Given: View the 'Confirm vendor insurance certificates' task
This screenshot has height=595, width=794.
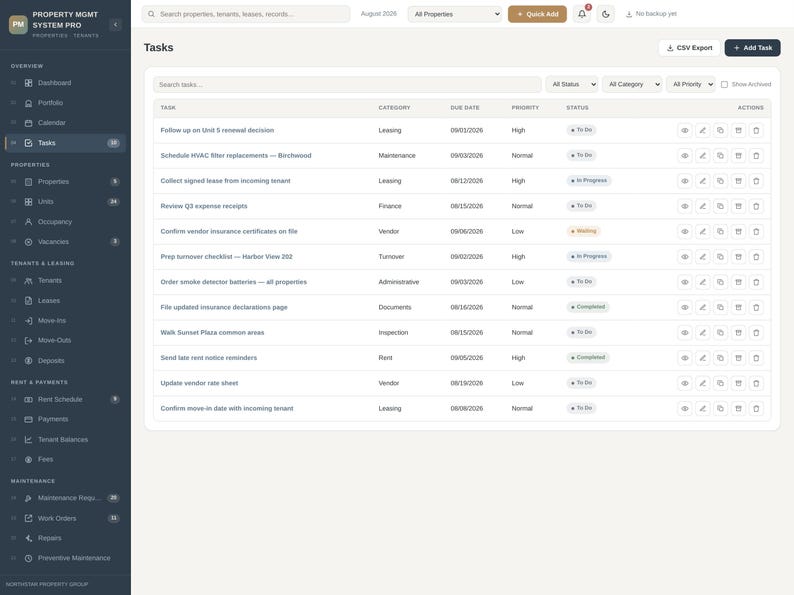Looking at the screenshot, I should coord(685,232).
